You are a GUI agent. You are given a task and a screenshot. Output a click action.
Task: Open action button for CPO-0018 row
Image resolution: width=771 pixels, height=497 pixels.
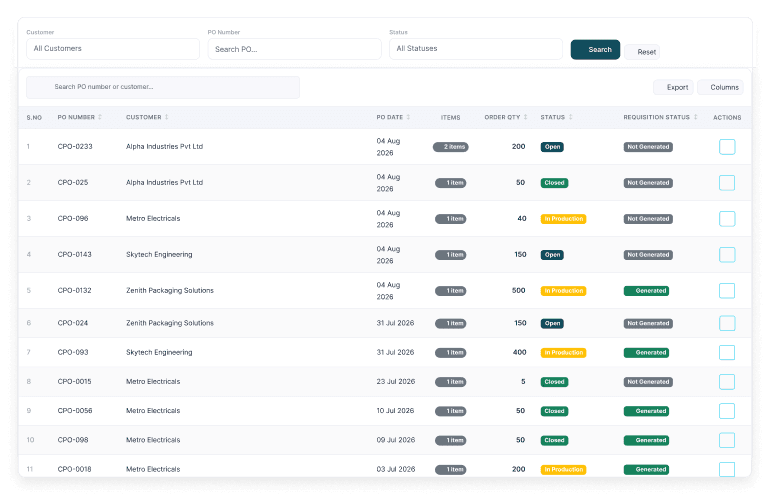click(727, 469)
